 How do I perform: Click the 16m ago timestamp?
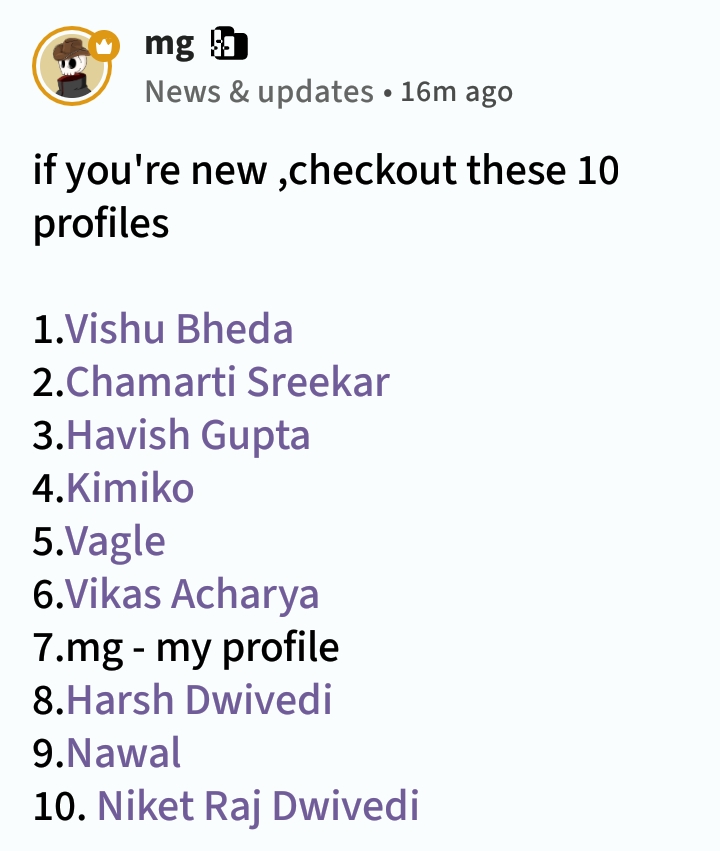(456, 92)
